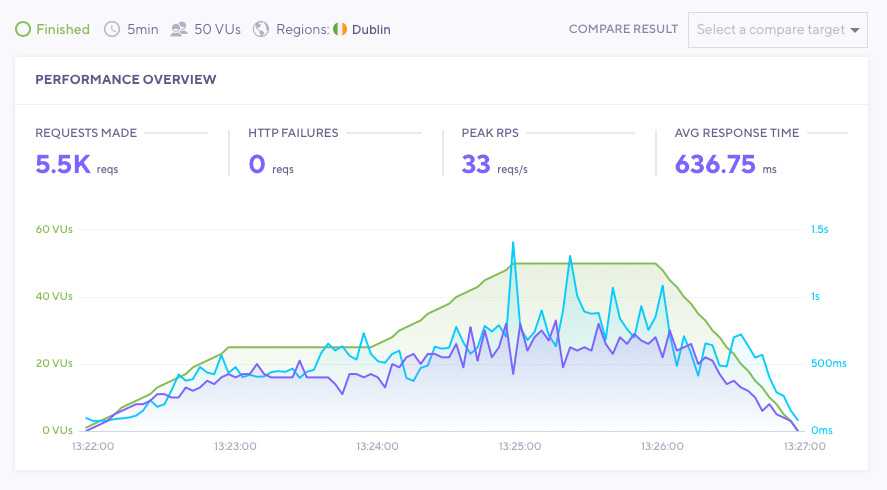Click the flat 50 VUs plateau of green line
The image size is (887, 490).
point(585,263)
